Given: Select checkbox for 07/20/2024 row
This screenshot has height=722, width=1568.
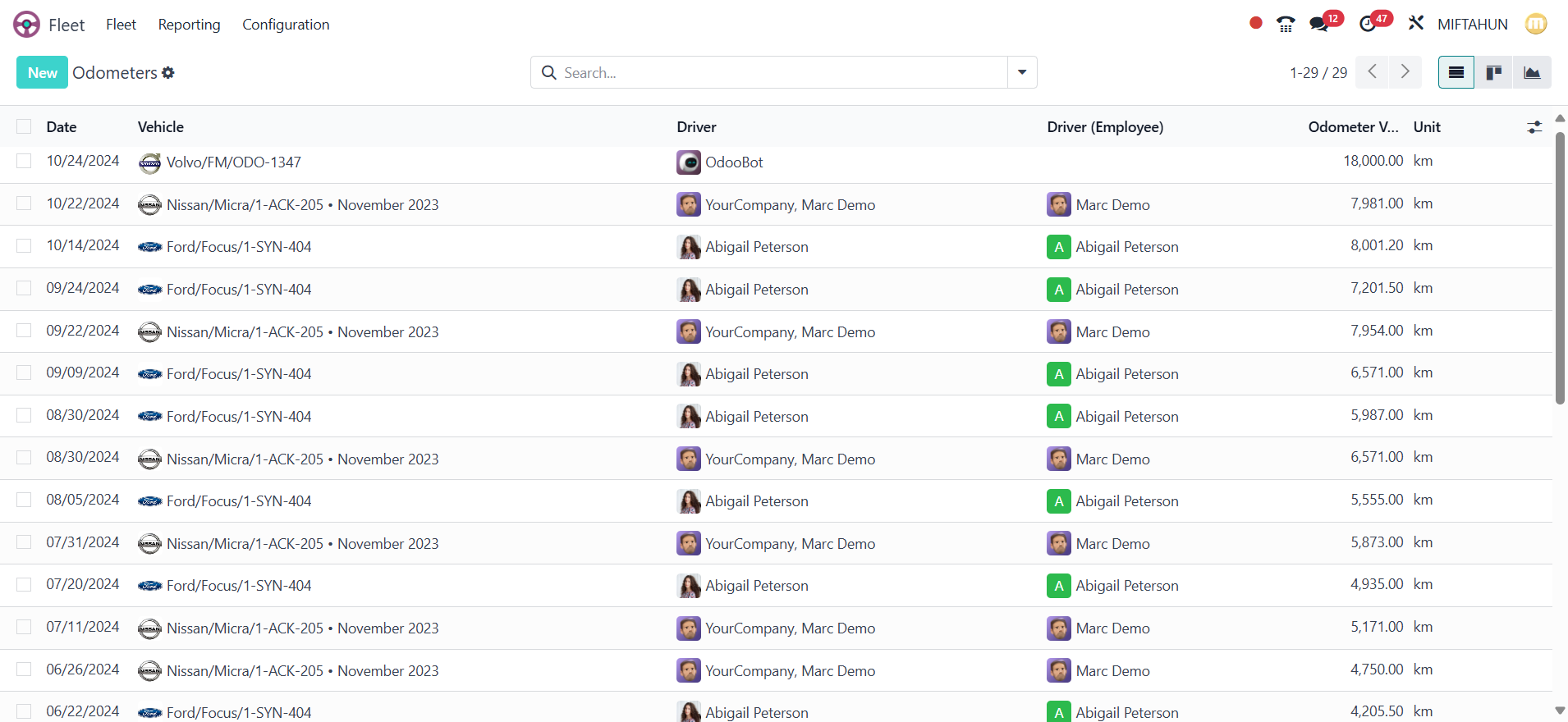Looking at the screenshot, I should (24, 584).
